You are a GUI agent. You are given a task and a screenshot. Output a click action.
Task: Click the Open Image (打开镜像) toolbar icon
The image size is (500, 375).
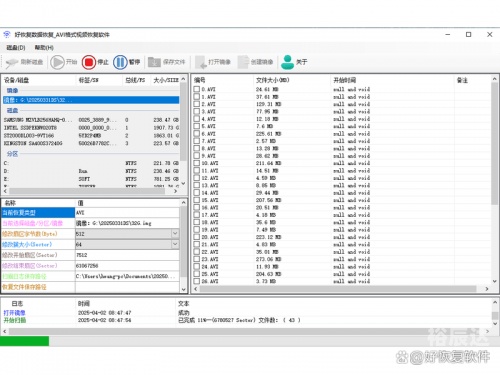tap(201, 62)
